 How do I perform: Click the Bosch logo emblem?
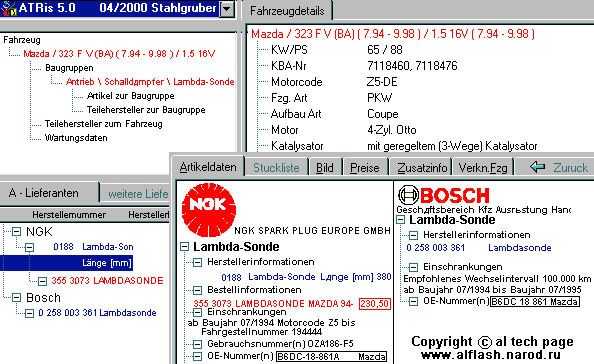tap(408, 195)
